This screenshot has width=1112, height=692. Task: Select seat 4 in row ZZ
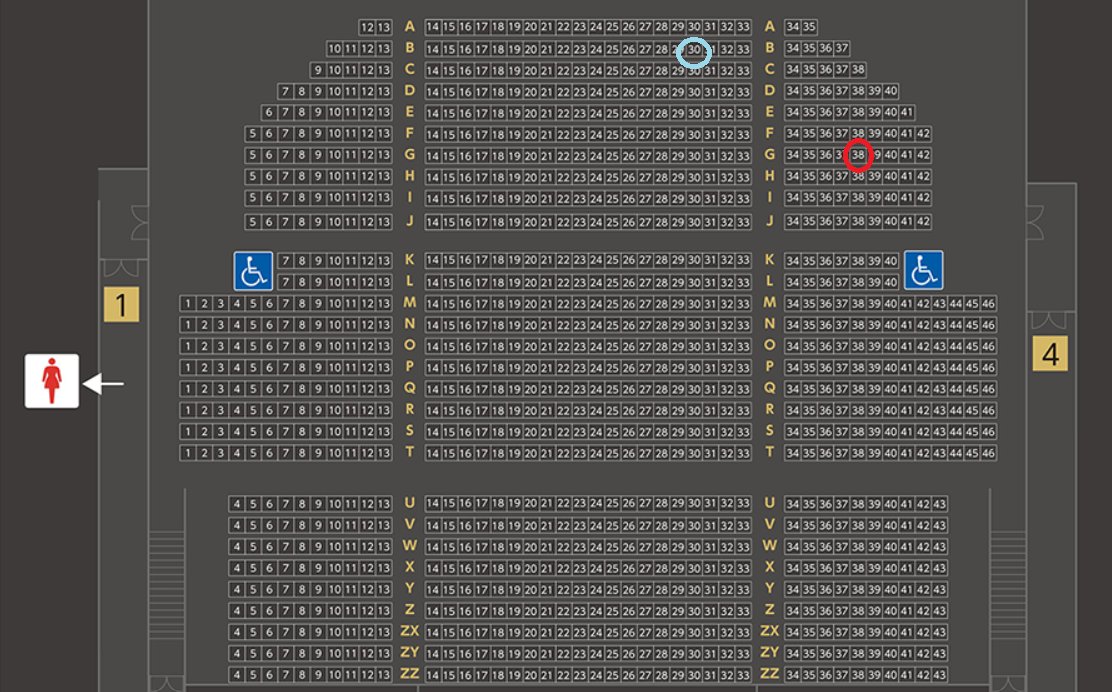click(236, 674)
